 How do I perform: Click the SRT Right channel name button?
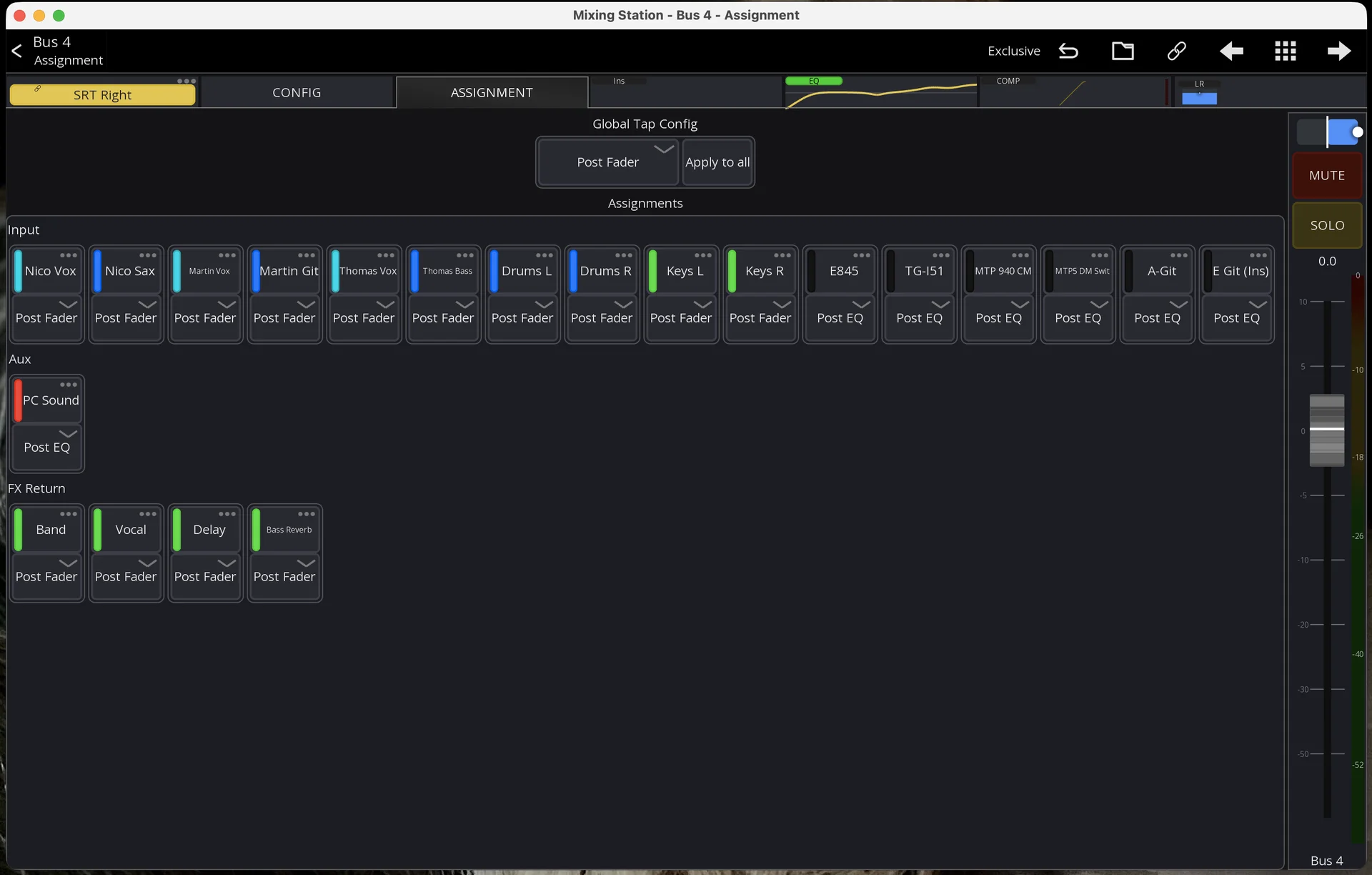pyautogui.click(x=102, y=95)
